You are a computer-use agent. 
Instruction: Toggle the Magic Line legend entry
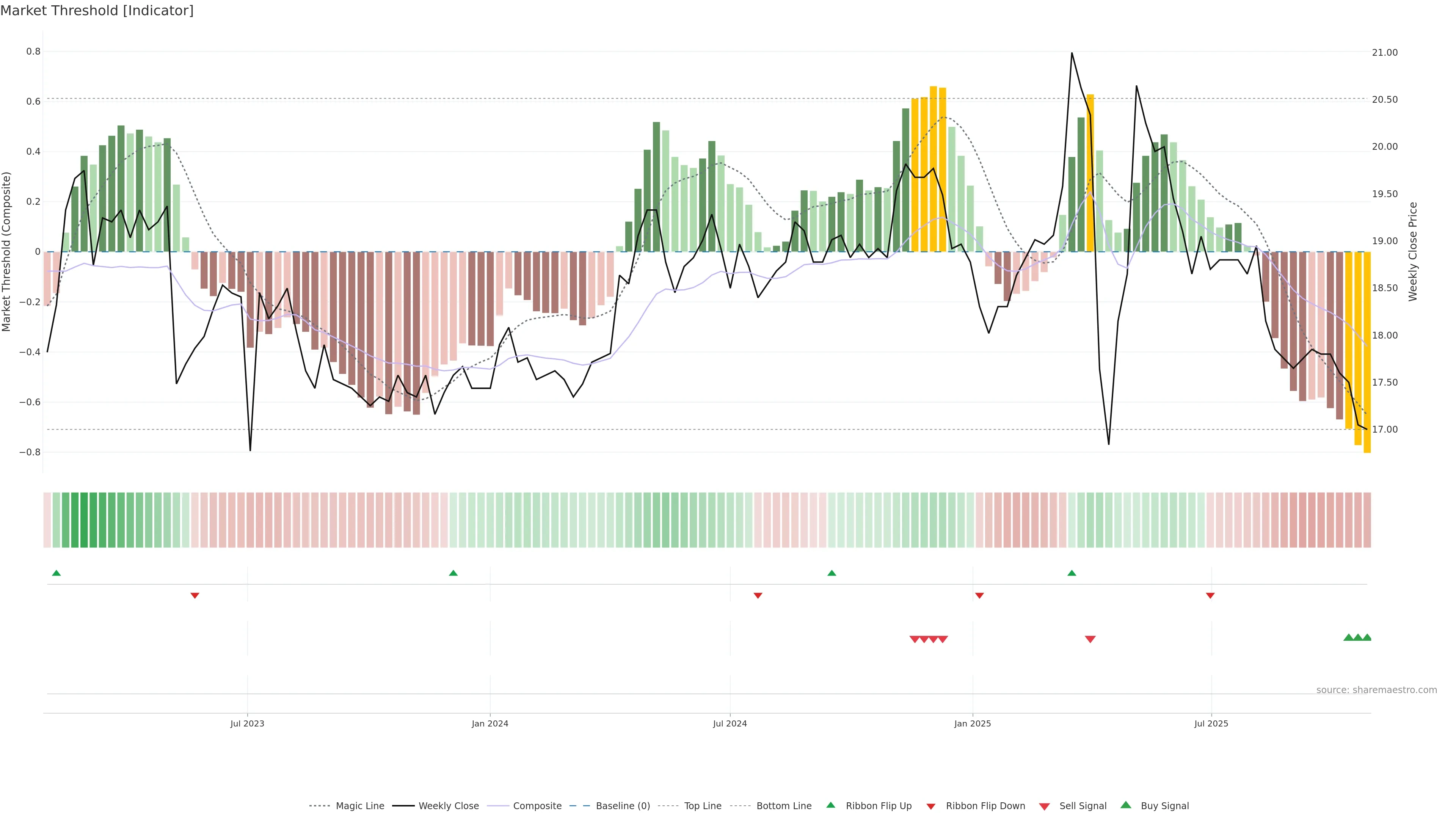(x=359, y=806)
